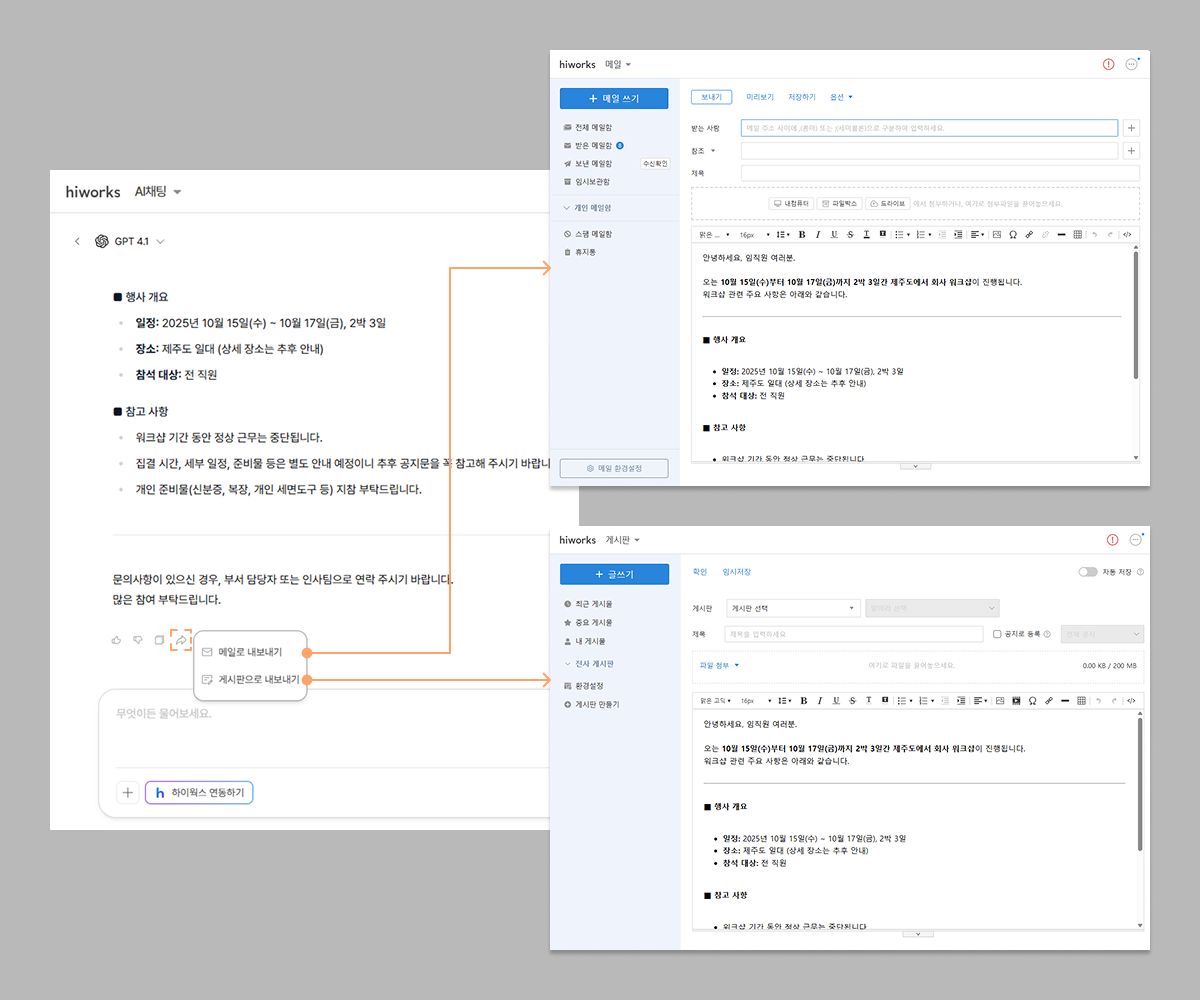Click the plus icon beside the recipient field
The image size is (1200, 1000).
point(1131,128)
